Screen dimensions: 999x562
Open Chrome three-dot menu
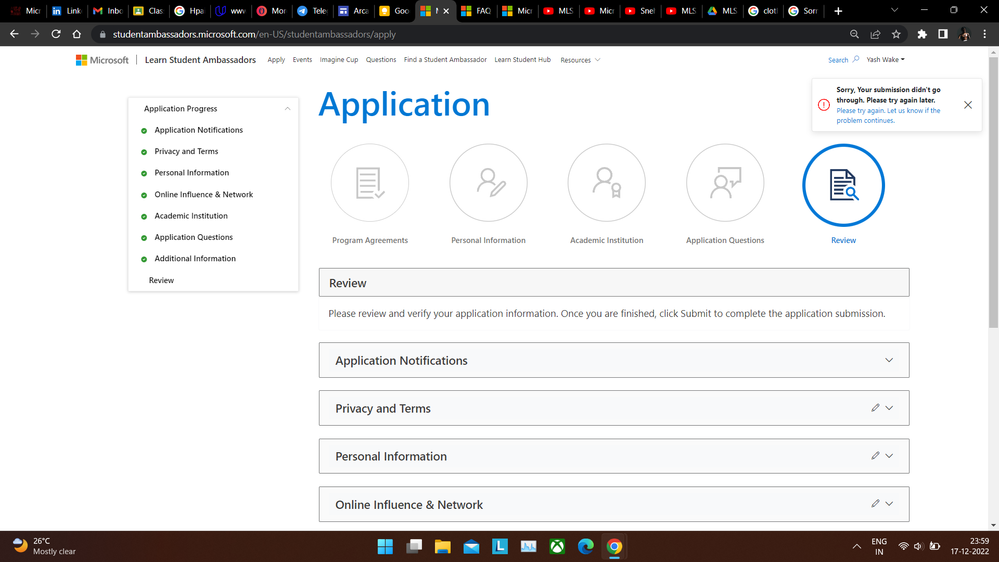pyautogui.click(x=984, y=34)
